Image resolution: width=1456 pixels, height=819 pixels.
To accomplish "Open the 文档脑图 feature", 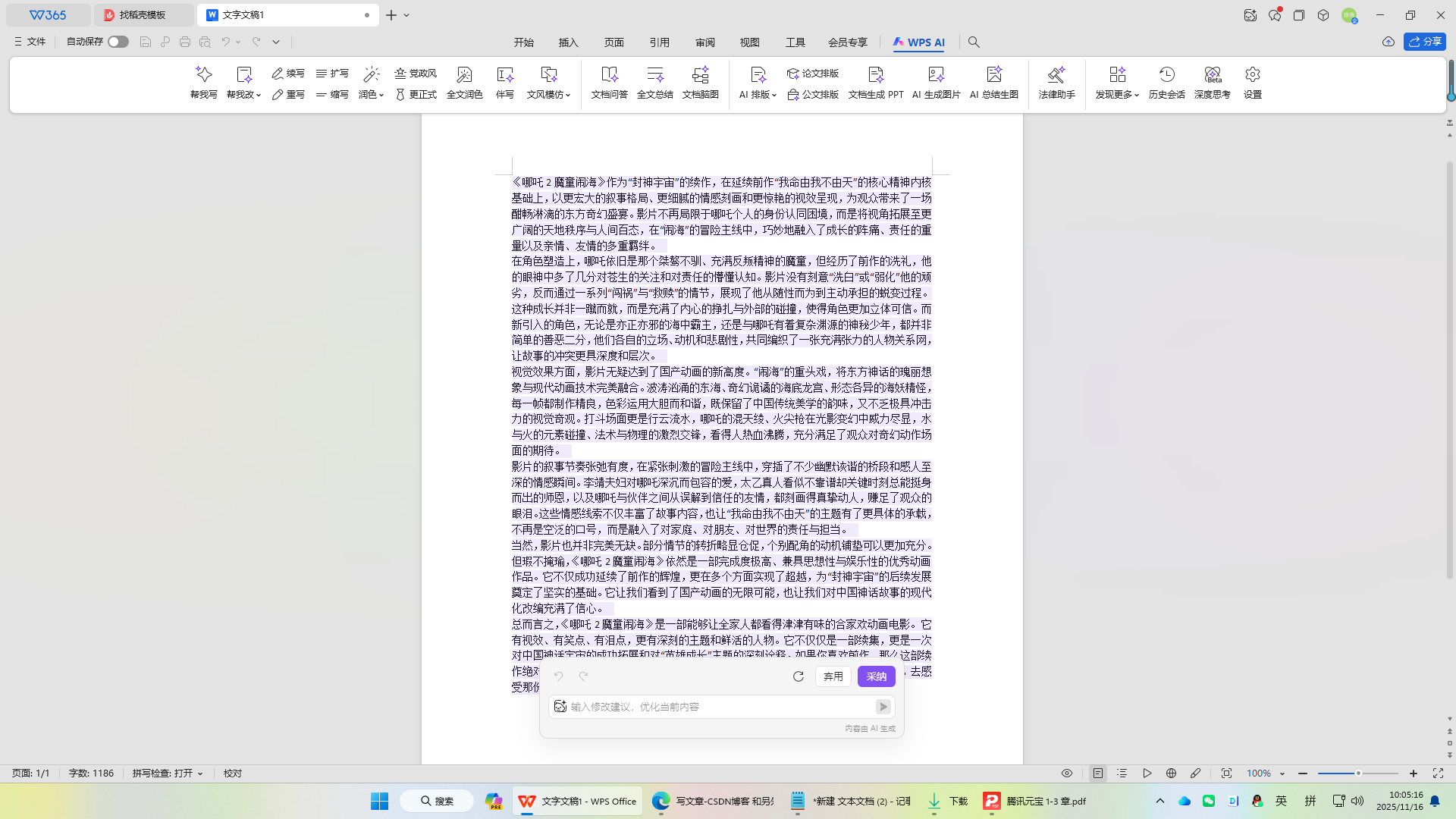I will [700, 83].
